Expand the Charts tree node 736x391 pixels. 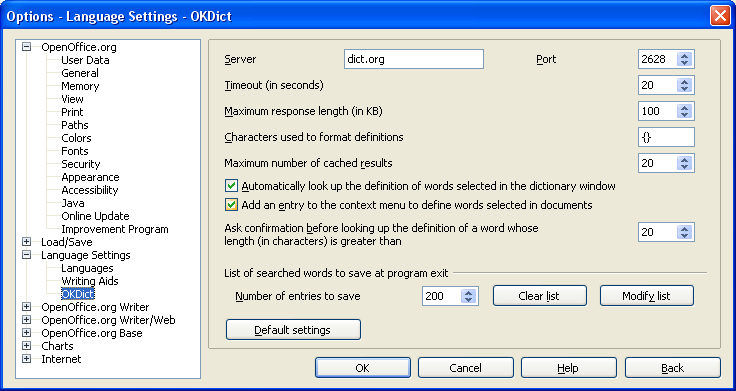26,346
